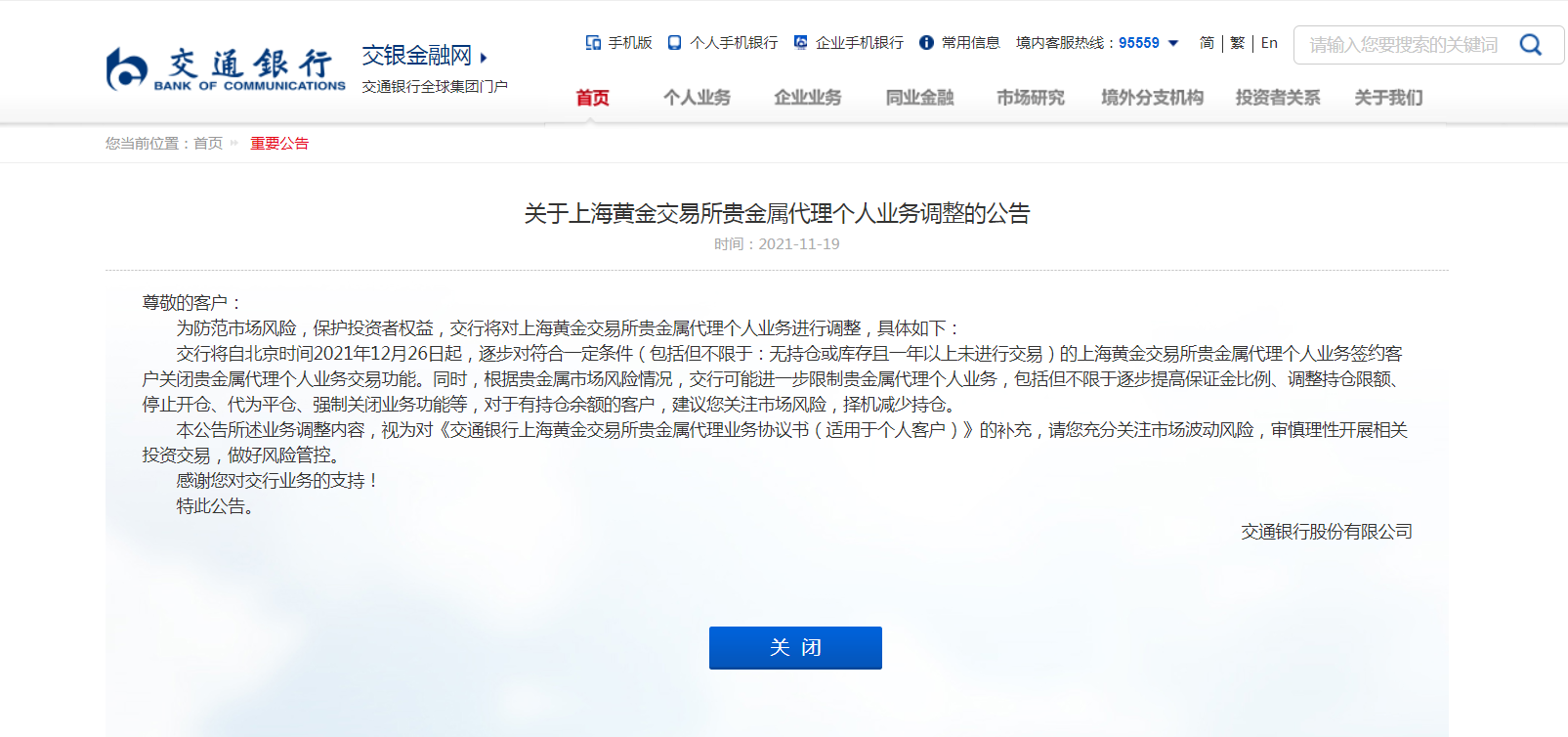Click the signature 交通银行股份有限公司

pos(1327,532)
